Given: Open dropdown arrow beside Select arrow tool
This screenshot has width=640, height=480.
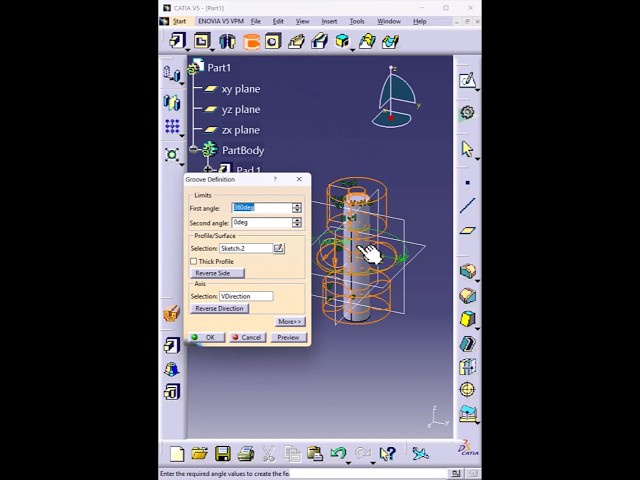Looking at the screenshot, I should point(477,159).
